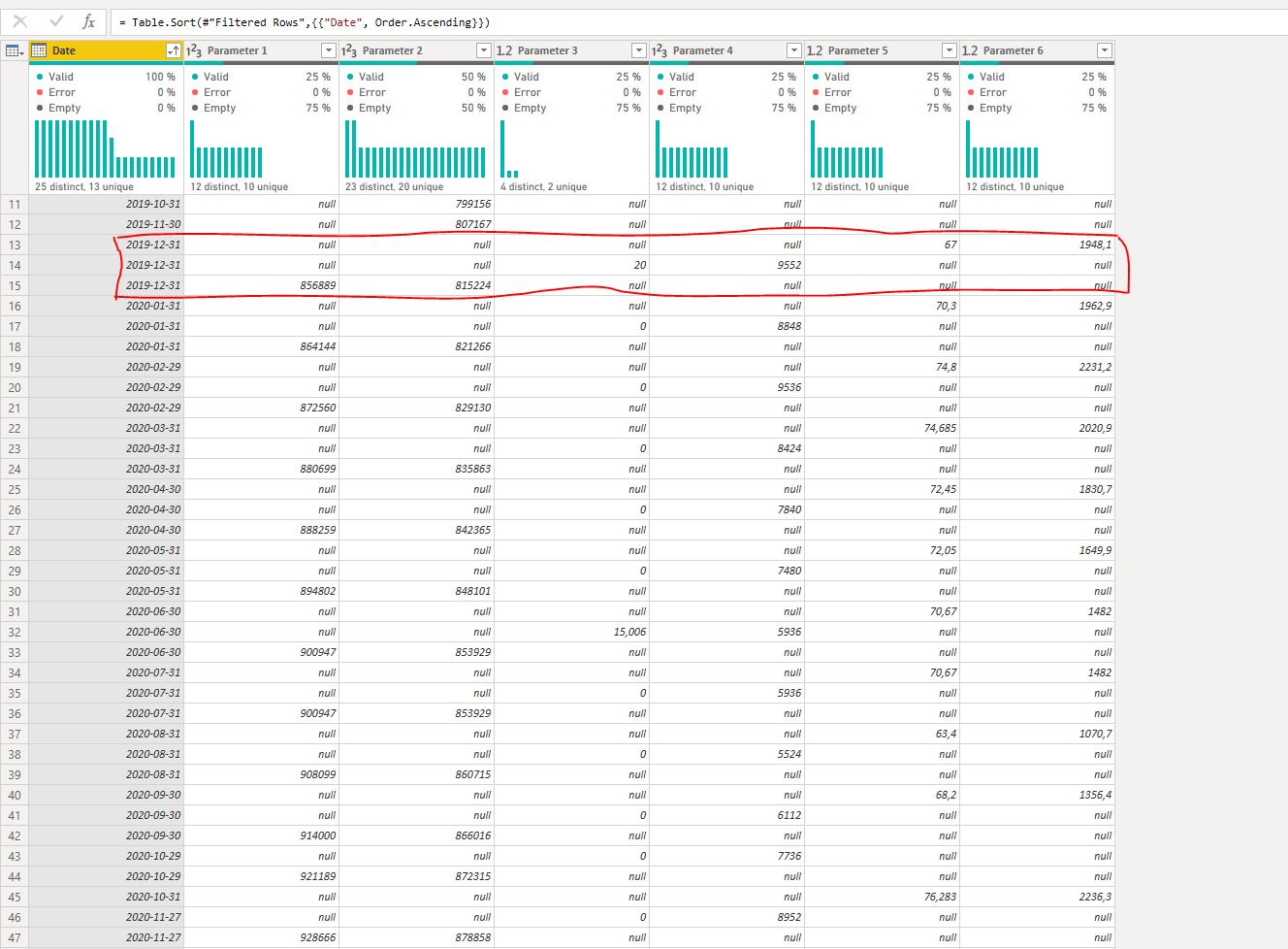Click the Date column distribution chart

(106, 148)
